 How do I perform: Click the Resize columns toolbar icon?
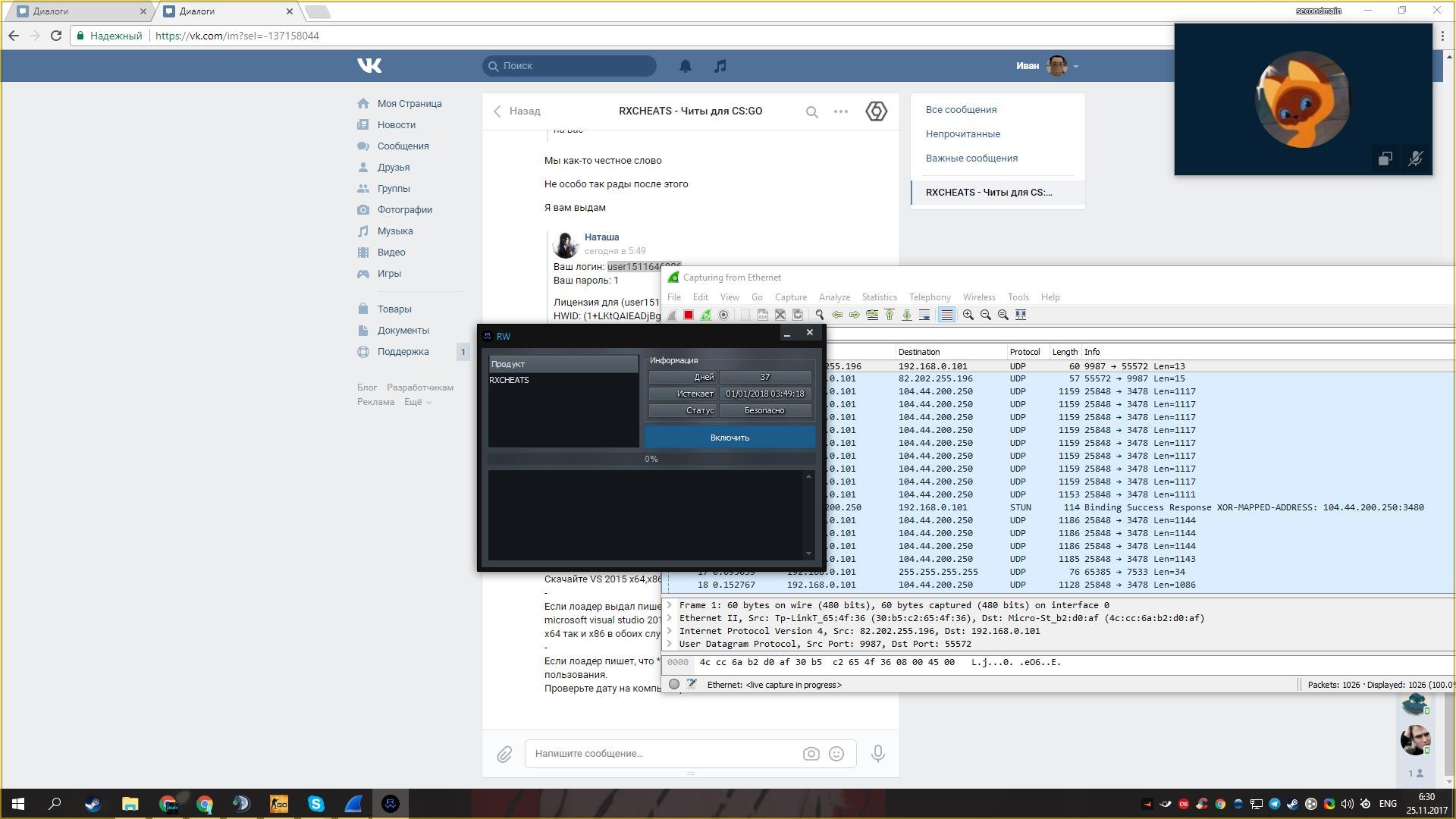coord(1021,315)
